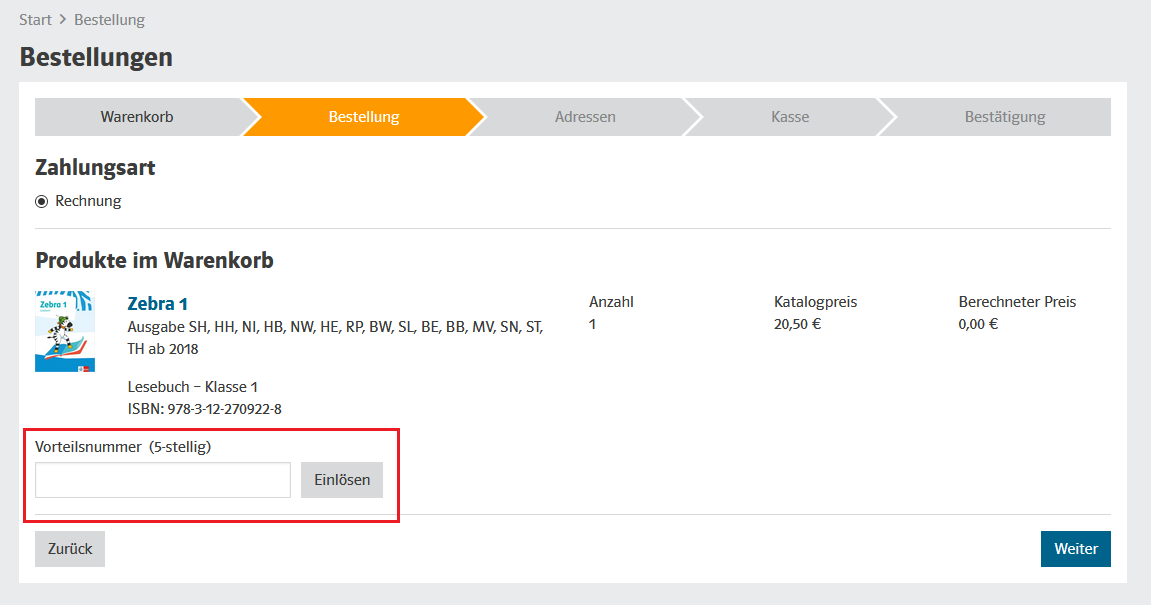Go back to the Warenkorb step
Screen dimensions: 1151x605
(137, 117)
